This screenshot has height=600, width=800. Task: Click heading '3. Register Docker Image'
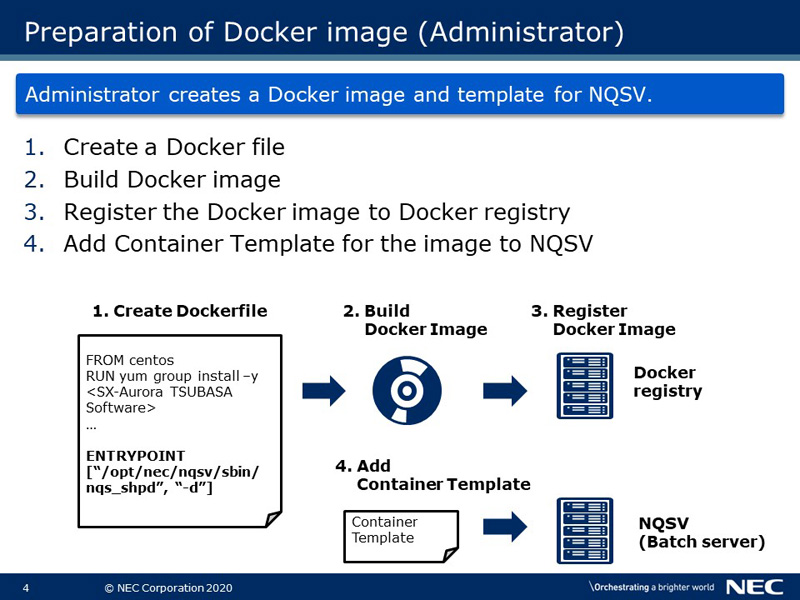pyautogui.click(x=603, y=320)
